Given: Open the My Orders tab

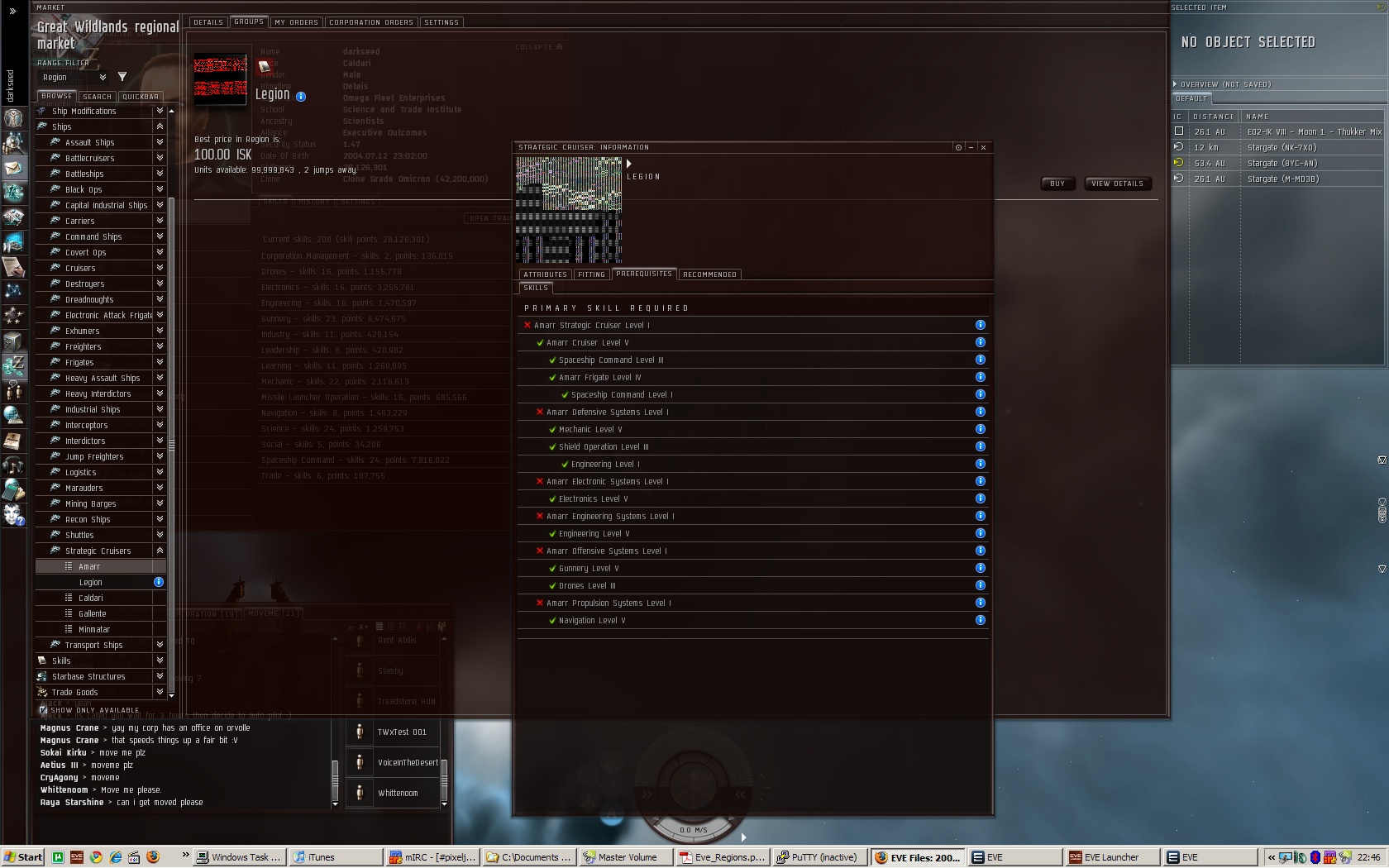Looking at the screenshot, I should [x=296, y=22].
